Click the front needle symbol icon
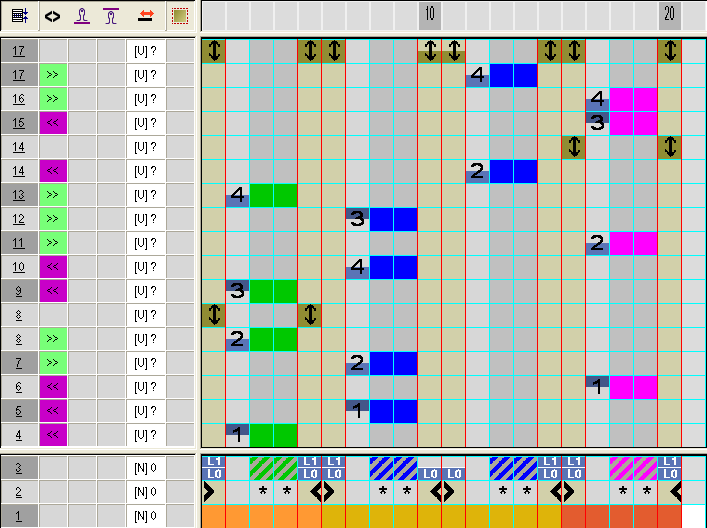This screenshot has height=528, width=707. pos(84,16)
